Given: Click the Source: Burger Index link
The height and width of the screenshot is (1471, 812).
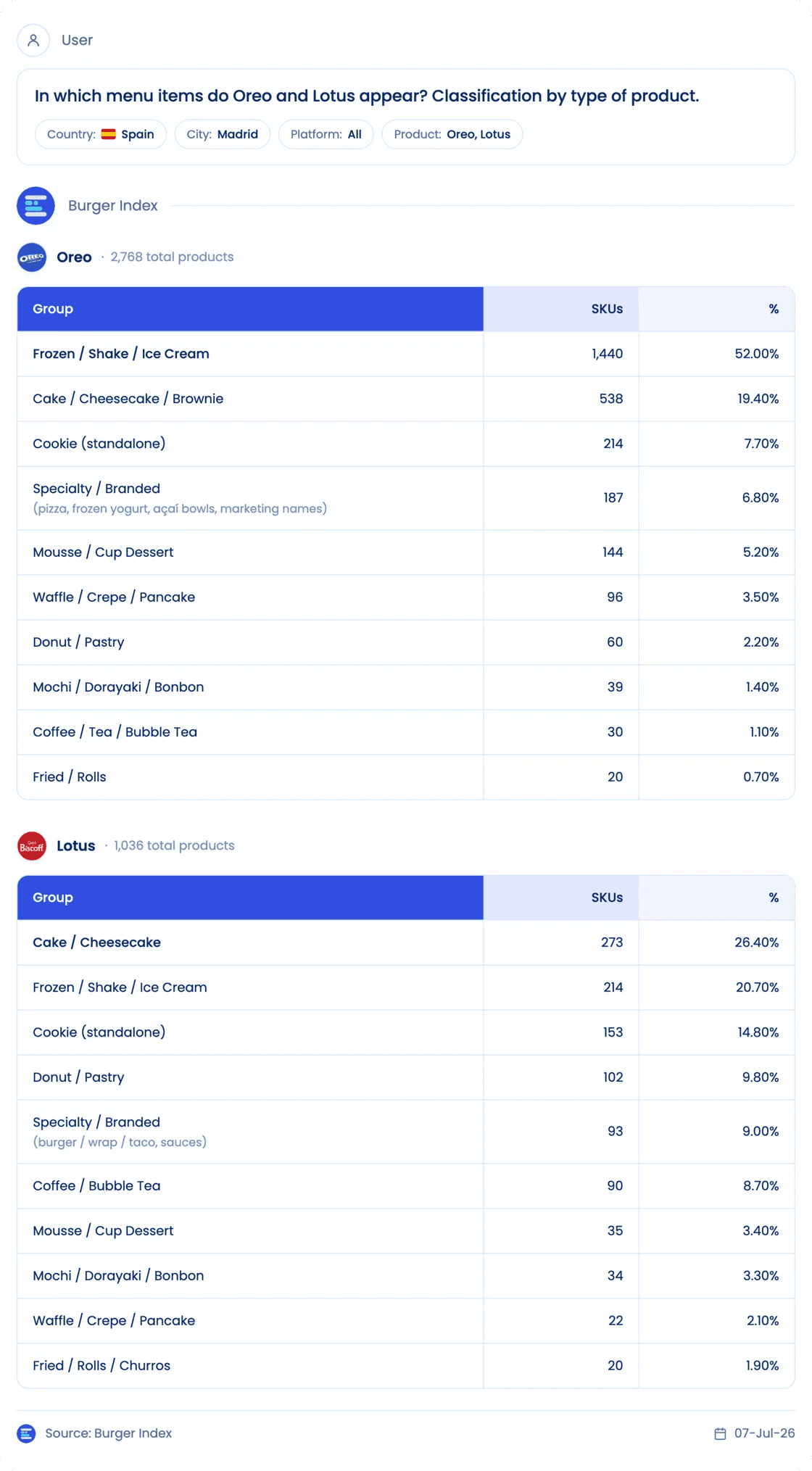Looking at the screenshot, I should pos(109,1433).
